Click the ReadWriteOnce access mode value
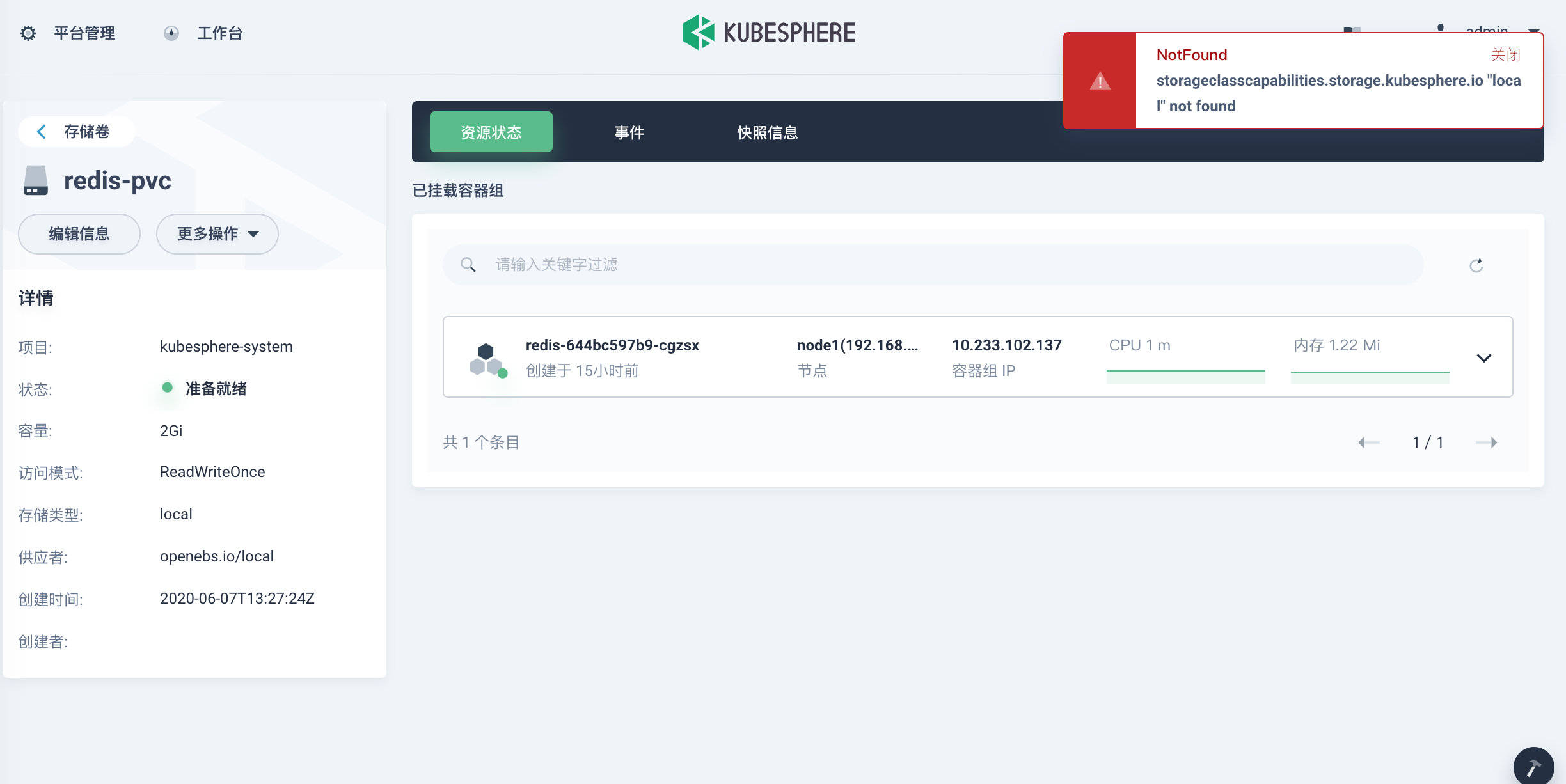The image size is (1566, 784). point(212,472)
